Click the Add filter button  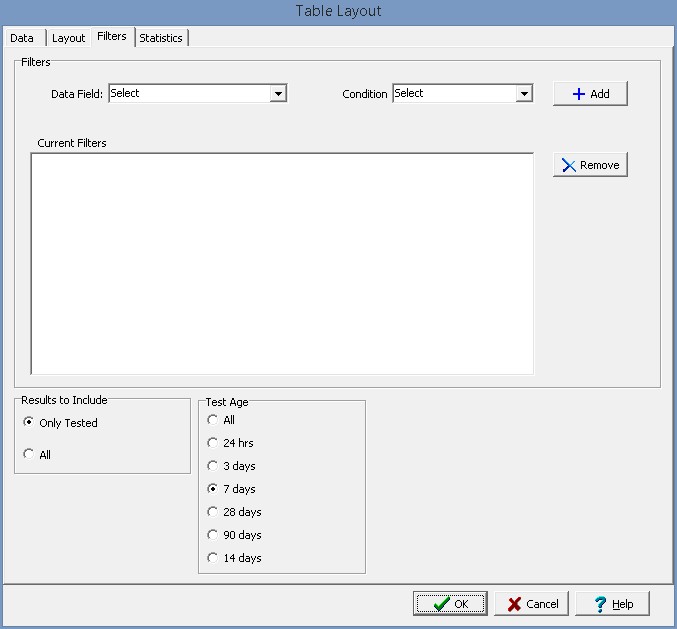(x=590, y=94)
